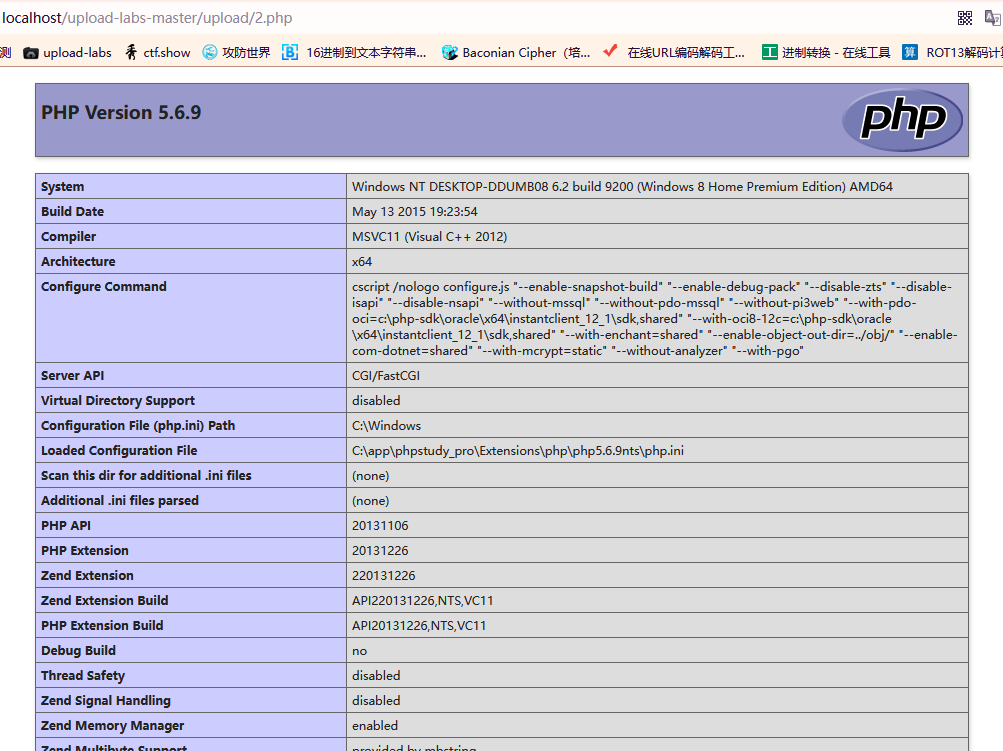The height and width of the screenshot is (751, 1003).
Task: Click the Compiler label
Action: click(x=68, y=237)
